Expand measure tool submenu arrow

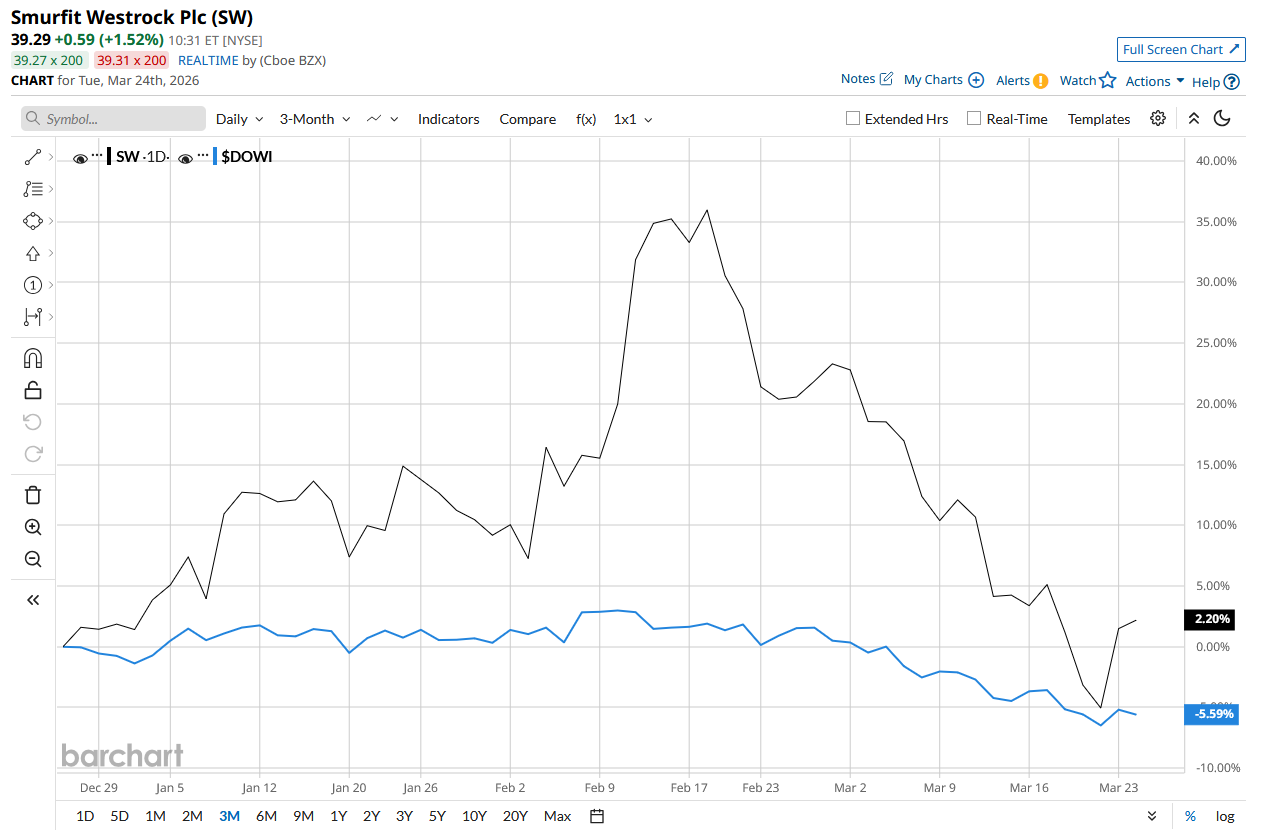point(50,317)
